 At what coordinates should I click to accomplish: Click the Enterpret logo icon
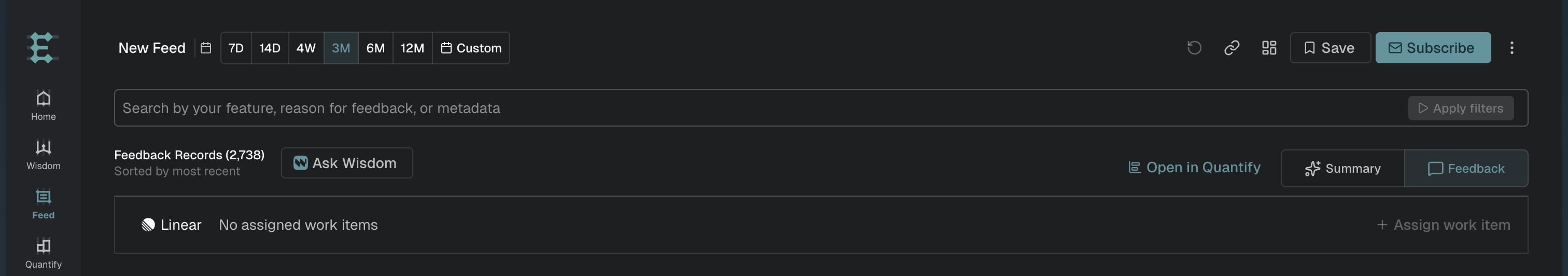click(43, 48)
